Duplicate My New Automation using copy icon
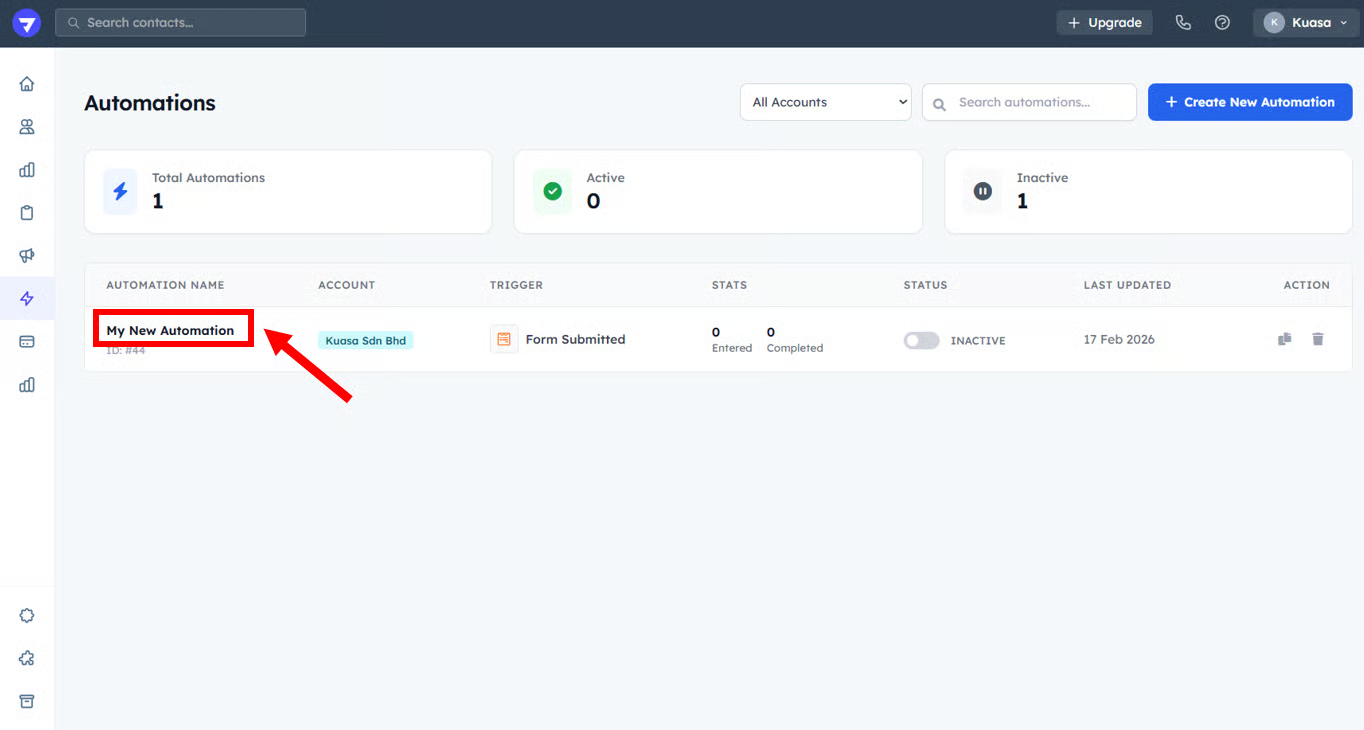 point(1284,339)
